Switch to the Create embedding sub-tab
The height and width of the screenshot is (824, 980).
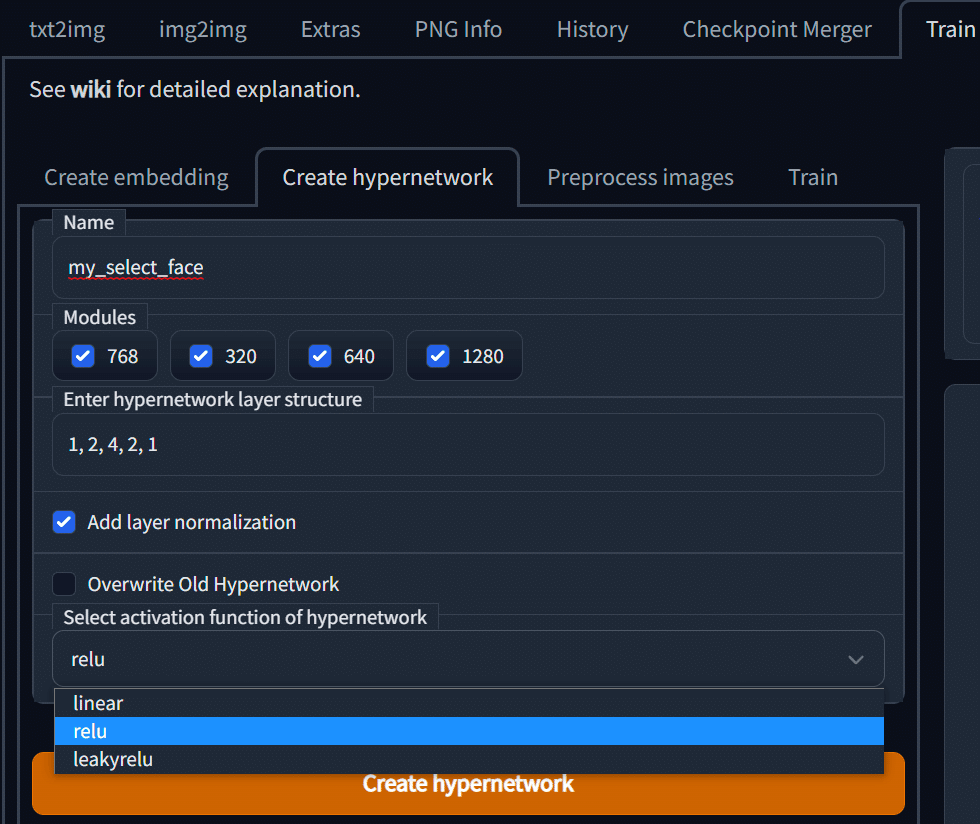(x=136, y=176)
